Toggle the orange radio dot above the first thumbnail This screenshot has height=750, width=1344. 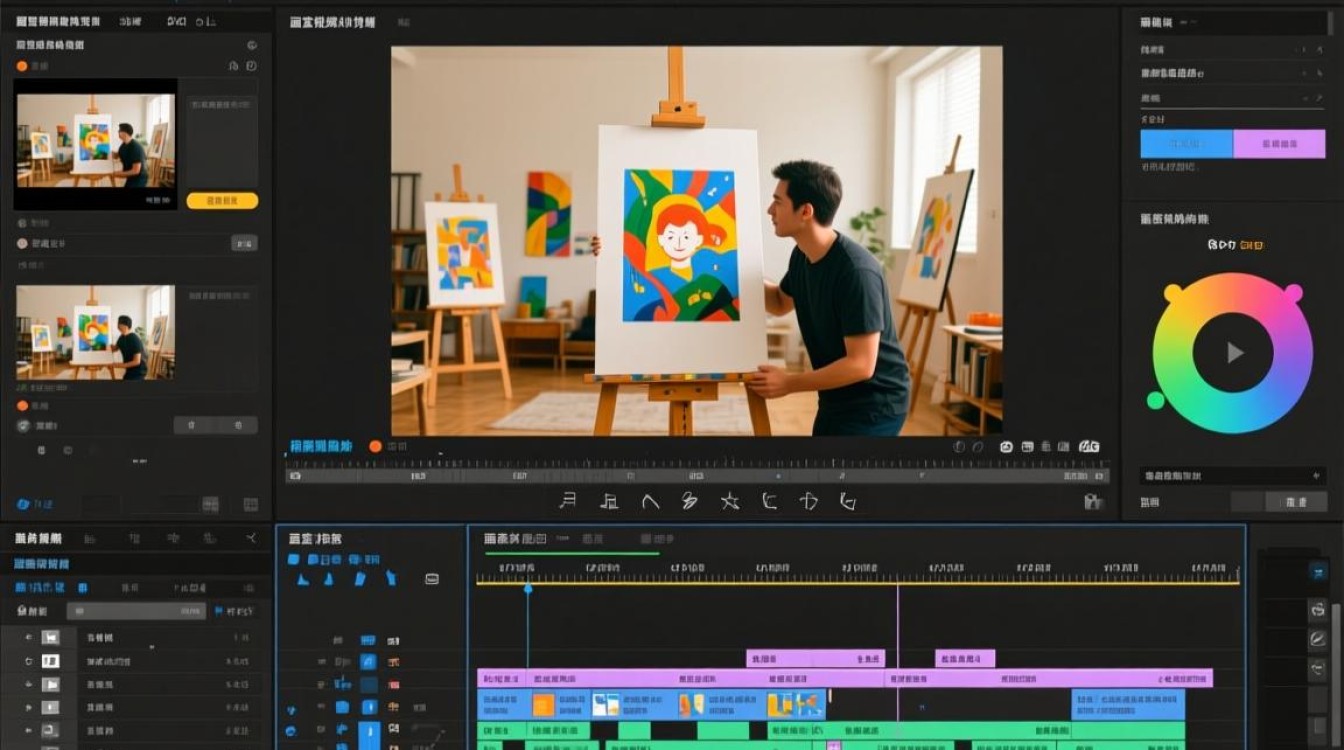click(22, 66)
